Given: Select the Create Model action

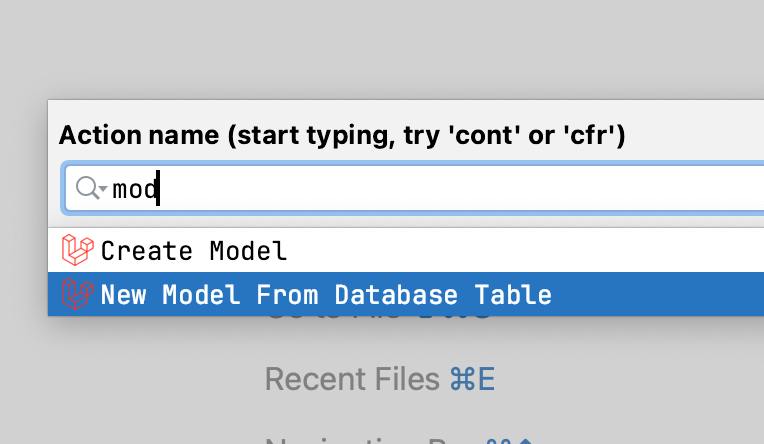Looking at the screenshot, I should (406, 251).
